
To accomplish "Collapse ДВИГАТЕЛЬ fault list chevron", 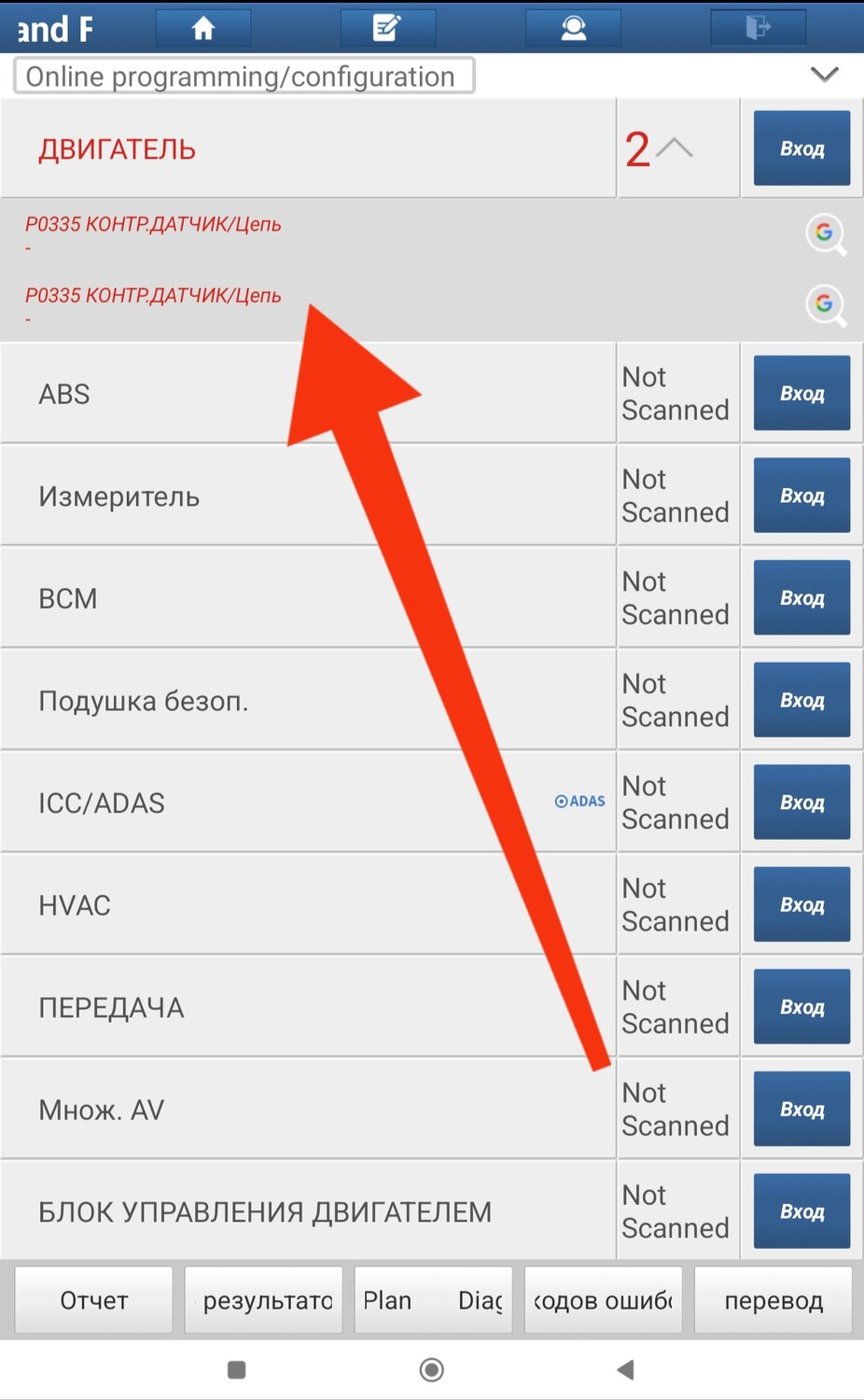I will click(674, 147).
